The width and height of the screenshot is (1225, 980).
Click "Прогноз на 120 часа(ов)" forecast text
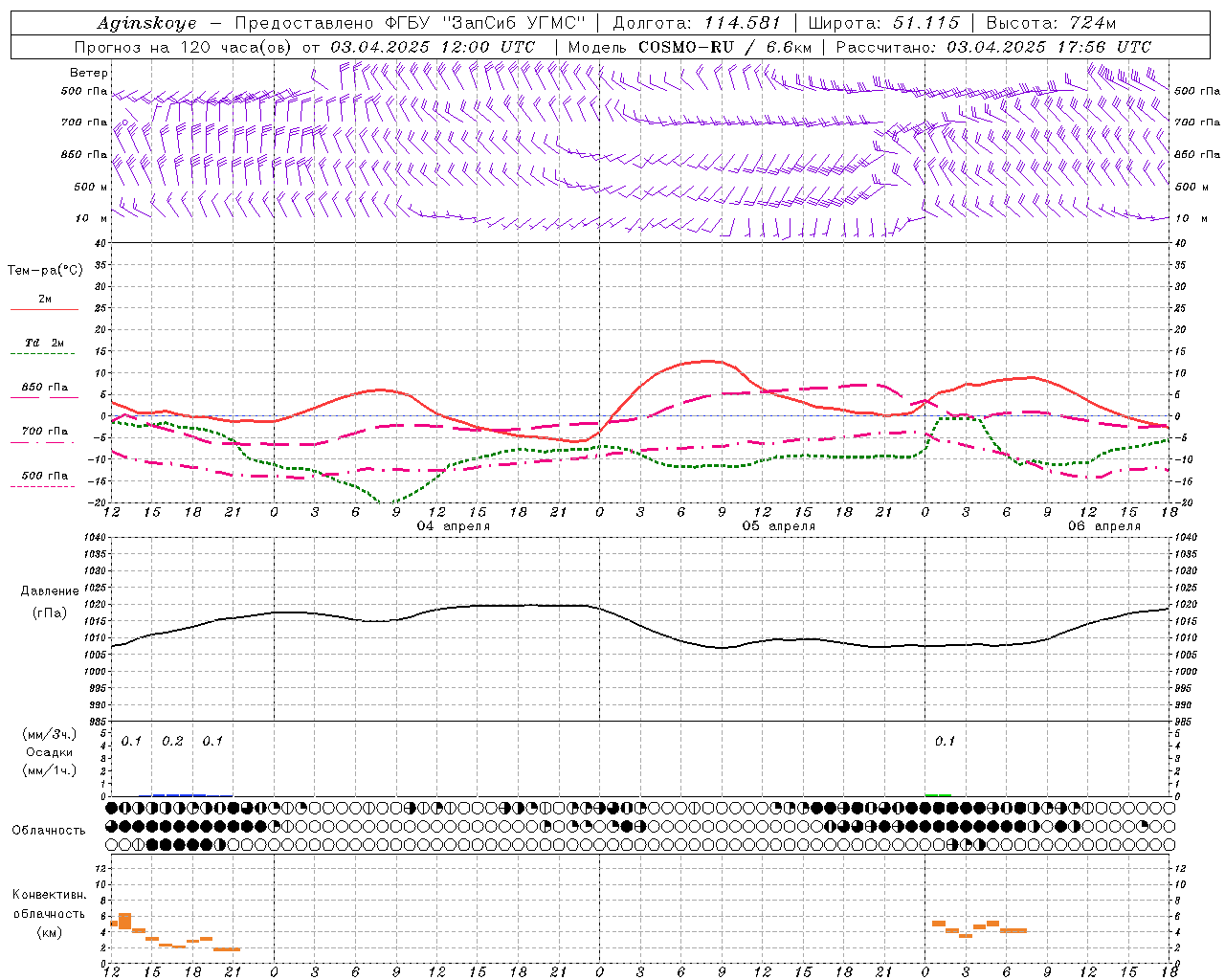pyautogui.click(x=183, y=47)
